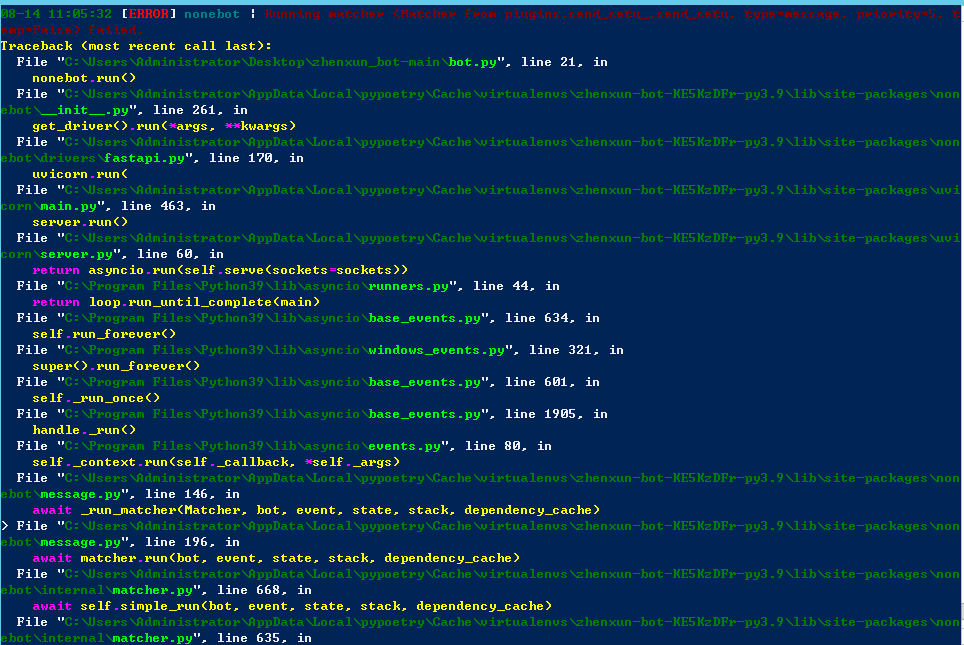This screenshot has width=964, height=645.
Task: Select the await matcher.run(...) code line
Action: pos(276,558)
